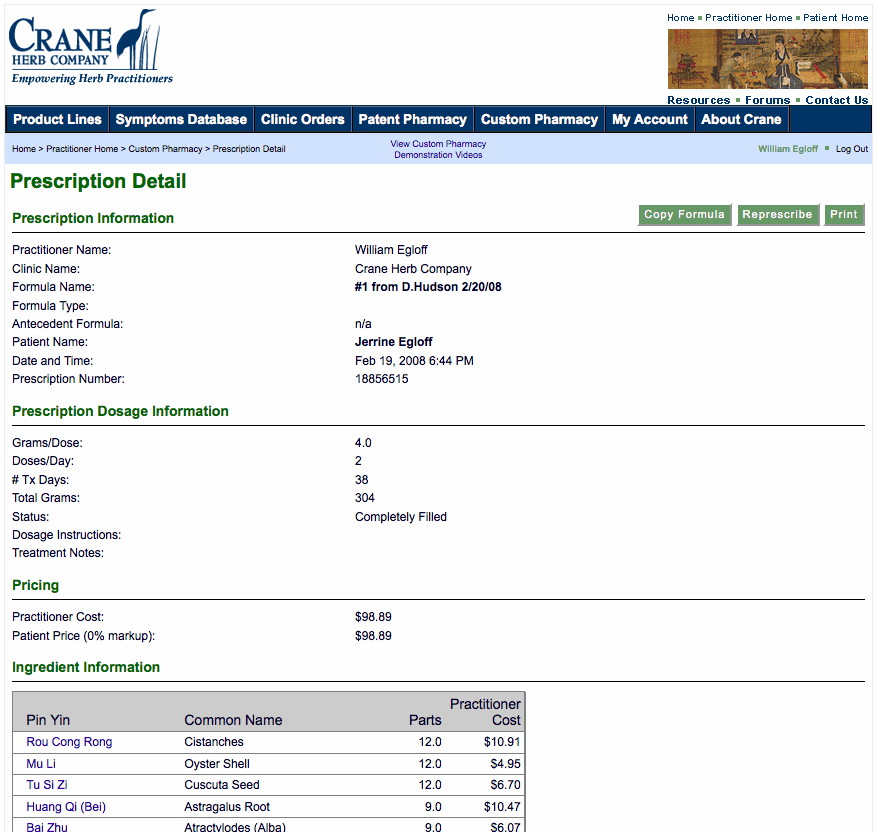This screenshot has width=877, height=832.
Task: Open the Contact Us link
Action: (836, 100)
